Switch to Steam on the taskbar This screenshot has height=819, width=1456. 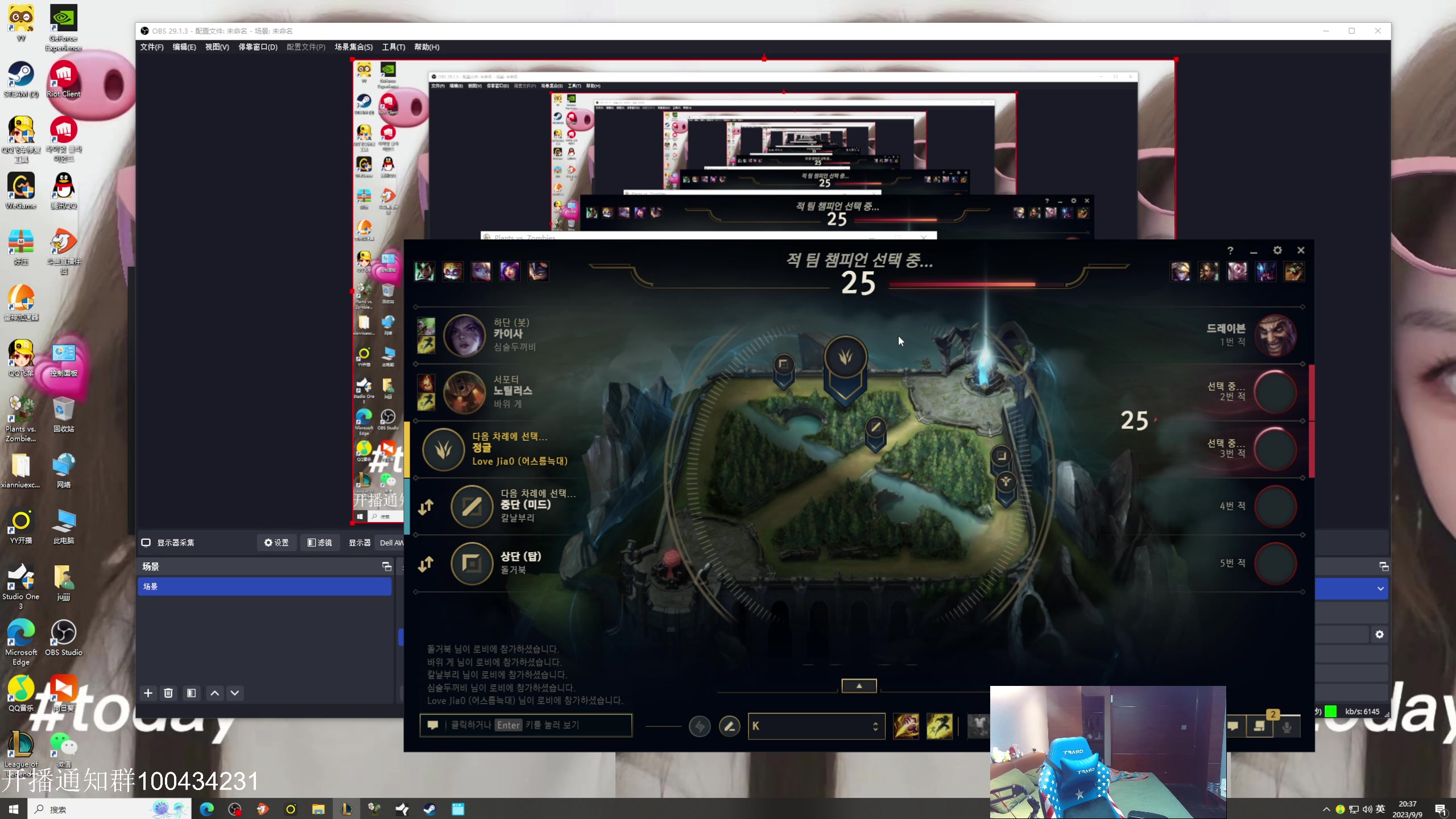point(429,809)
